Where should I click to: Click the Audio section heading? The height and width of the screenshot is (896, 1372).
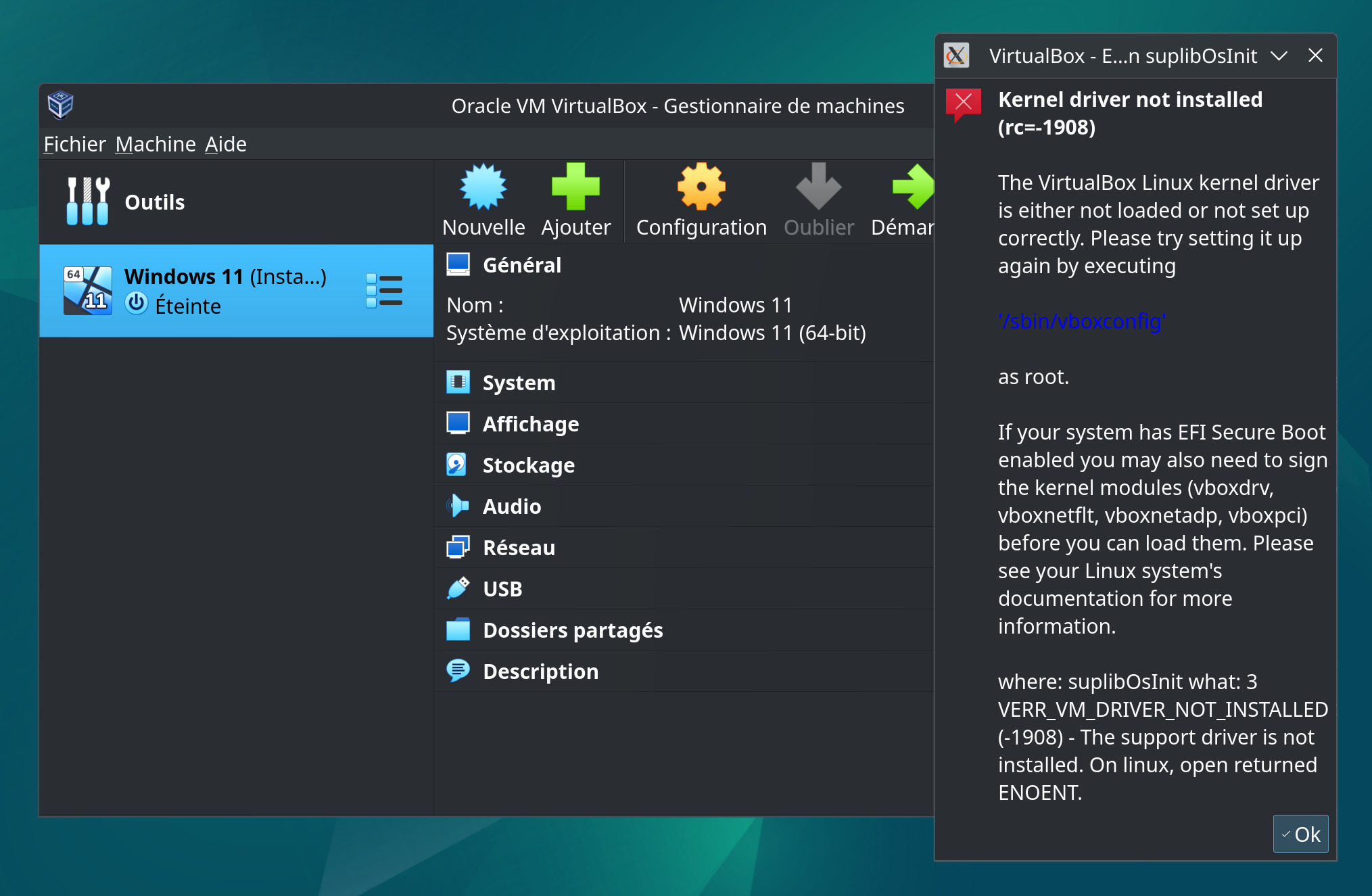512,506
